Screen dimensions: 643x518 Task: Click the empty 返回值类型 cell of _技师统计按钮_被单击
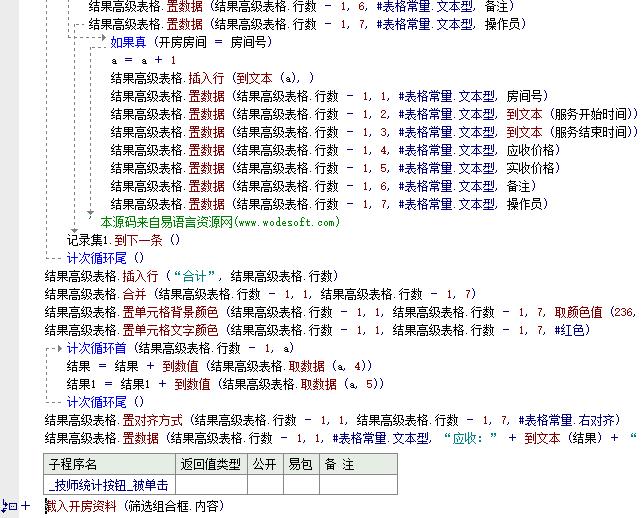tap(212, 485)
